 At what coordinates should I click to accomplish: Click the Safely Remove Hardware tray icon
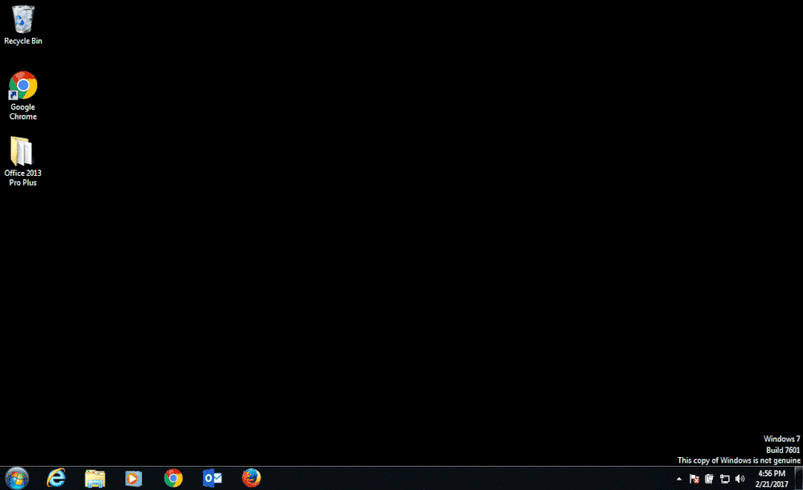pos(709,479)
